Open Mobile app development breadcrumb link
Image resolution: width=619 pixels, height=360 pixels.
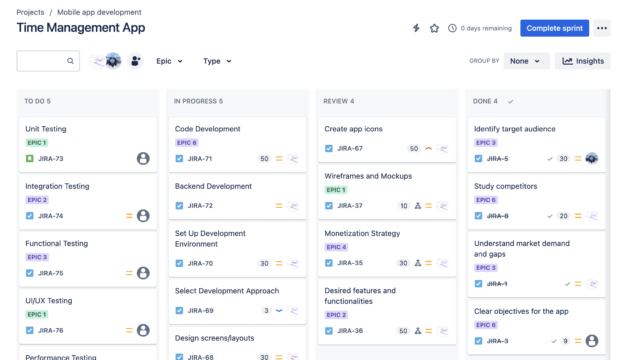[x=99, y=12]
